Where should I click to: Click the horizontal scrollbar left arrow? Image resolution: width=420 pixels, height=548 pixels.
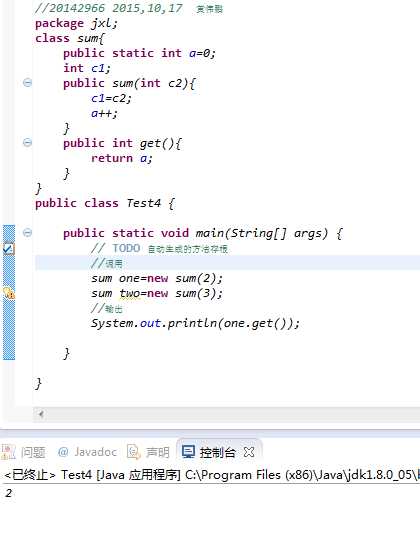[41, 414]
